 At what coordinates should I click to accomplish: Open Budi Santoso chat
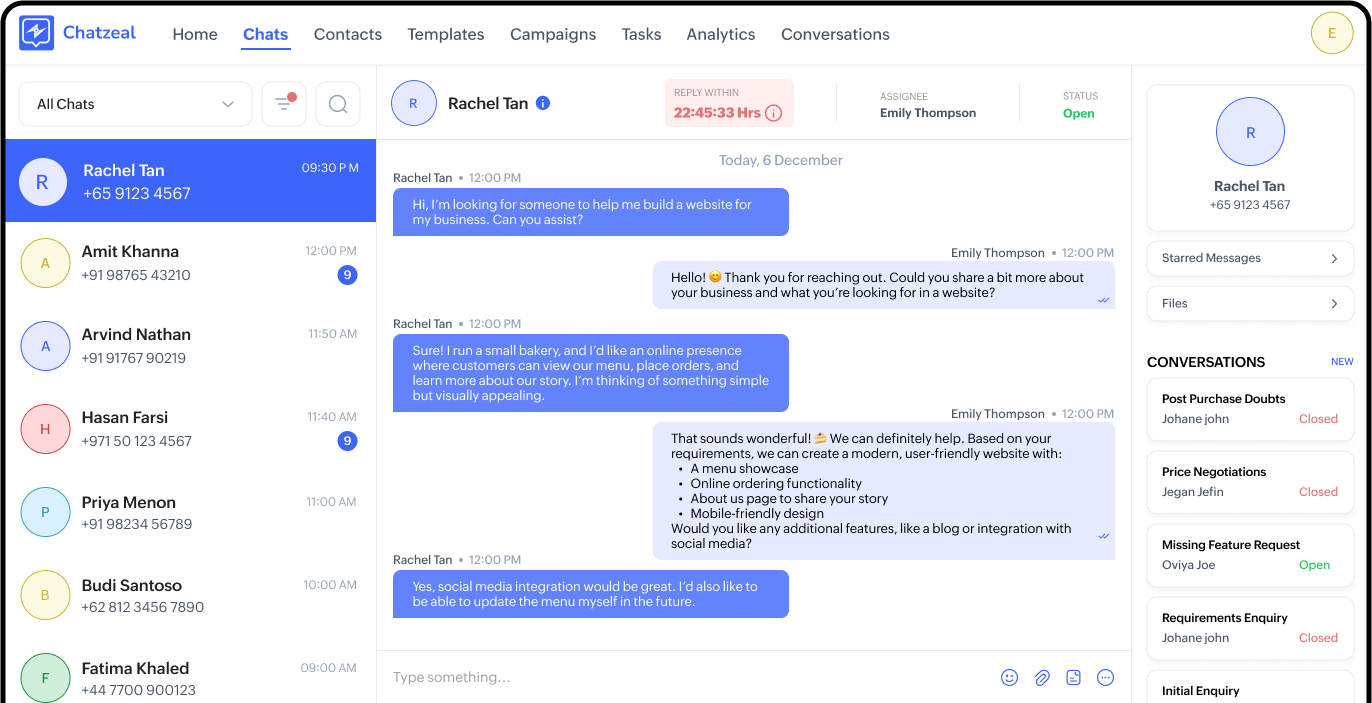[191, 595]
